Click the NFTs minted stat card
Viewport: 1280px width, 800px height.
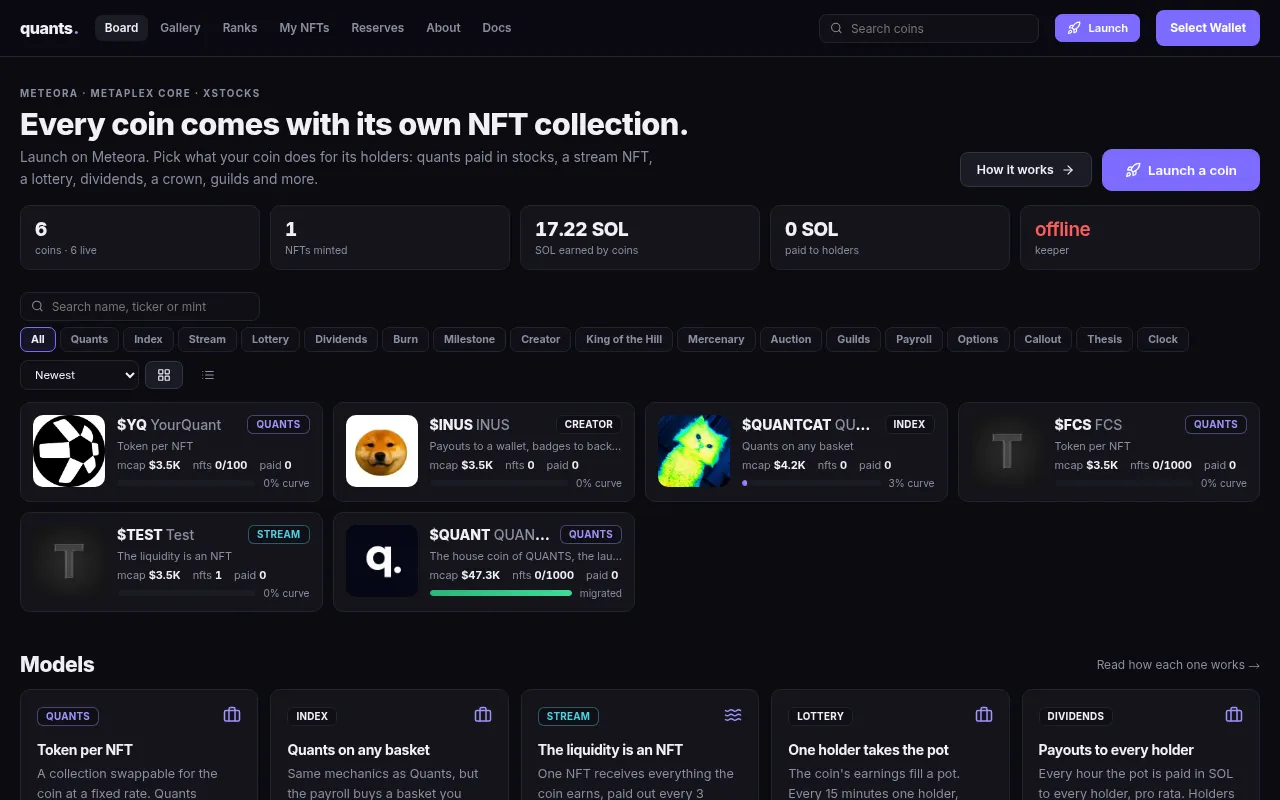coord(390,238)
